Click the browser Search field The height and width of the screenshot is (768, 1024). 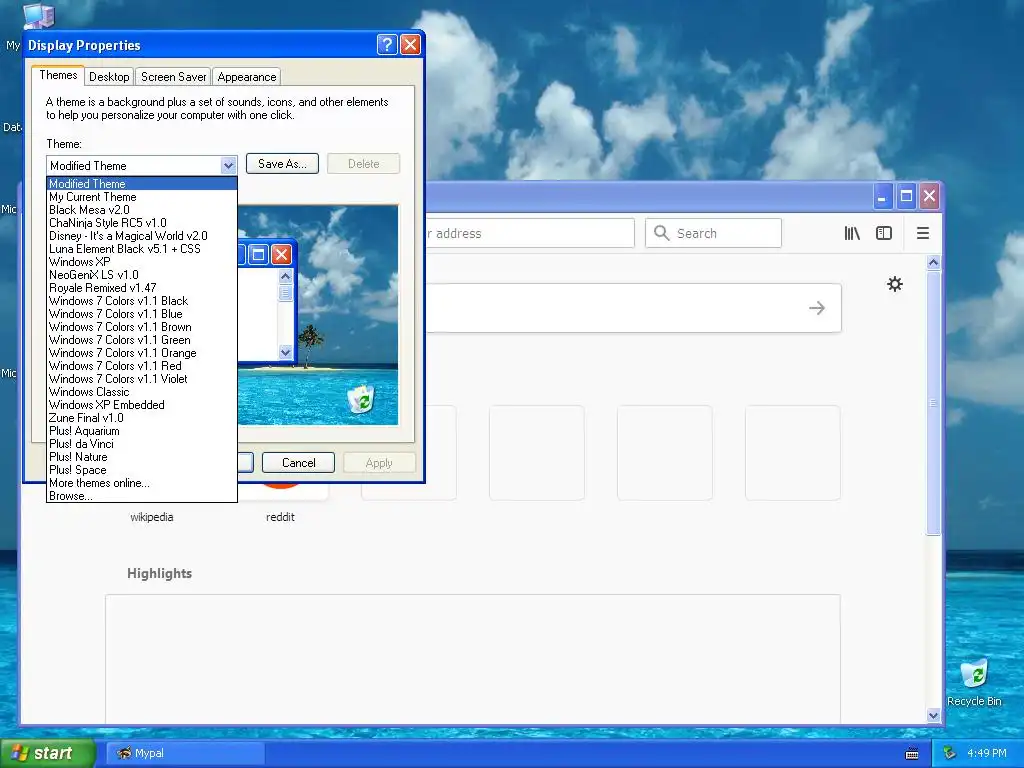pos(713,233)
